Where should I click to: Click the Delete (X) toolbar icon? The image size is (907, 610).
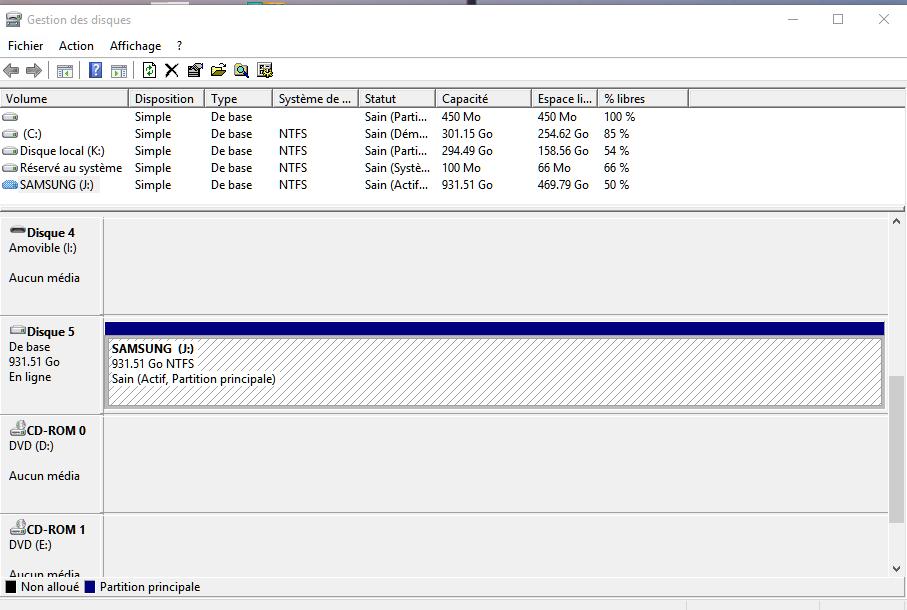[172, 70]
